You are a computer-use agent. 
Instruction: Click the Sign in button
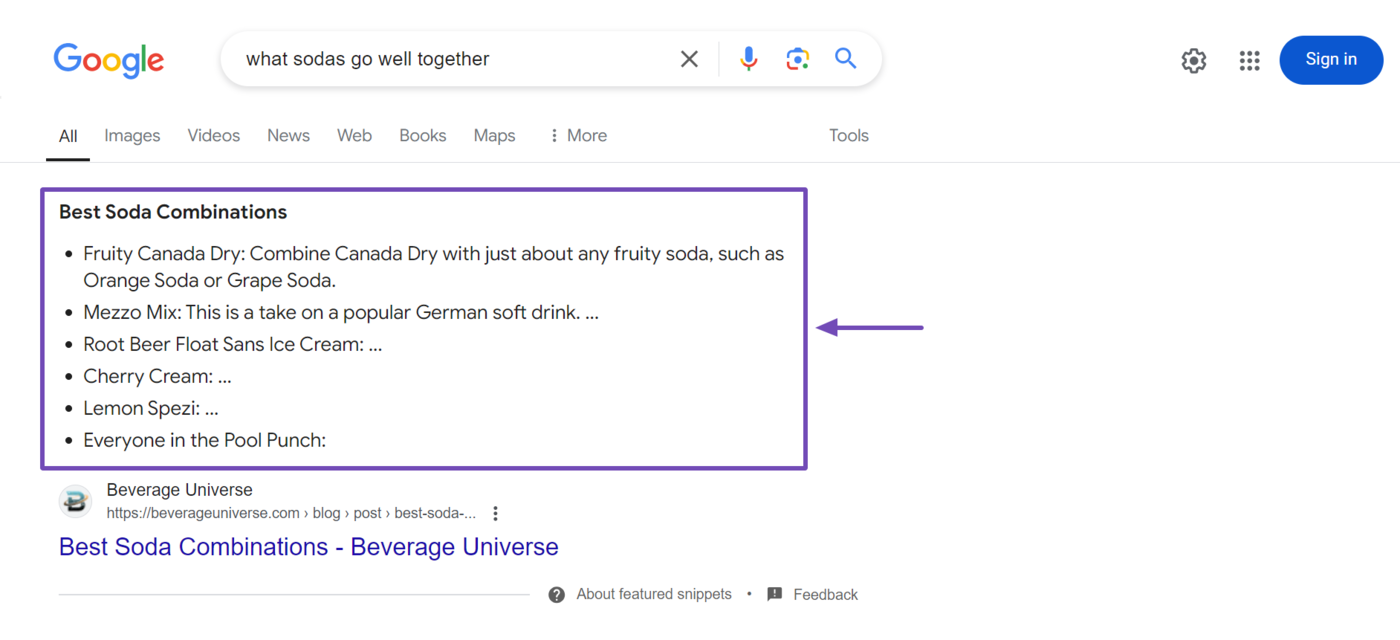(1331, 59)
